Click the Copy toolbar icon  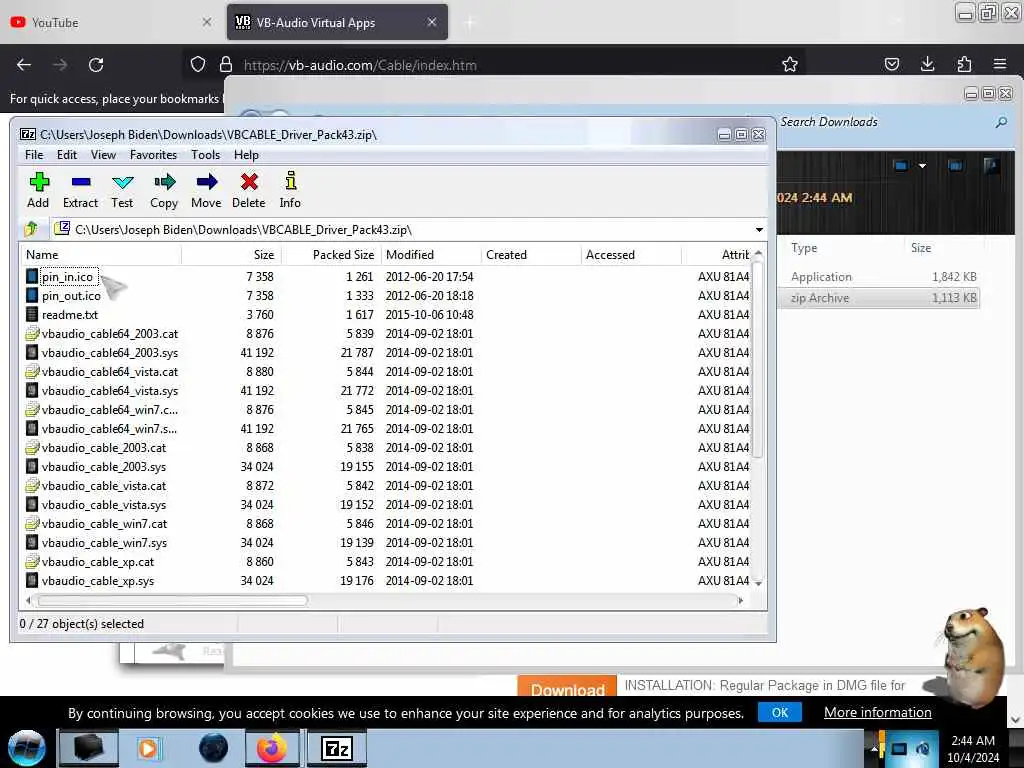pos(164,189)
